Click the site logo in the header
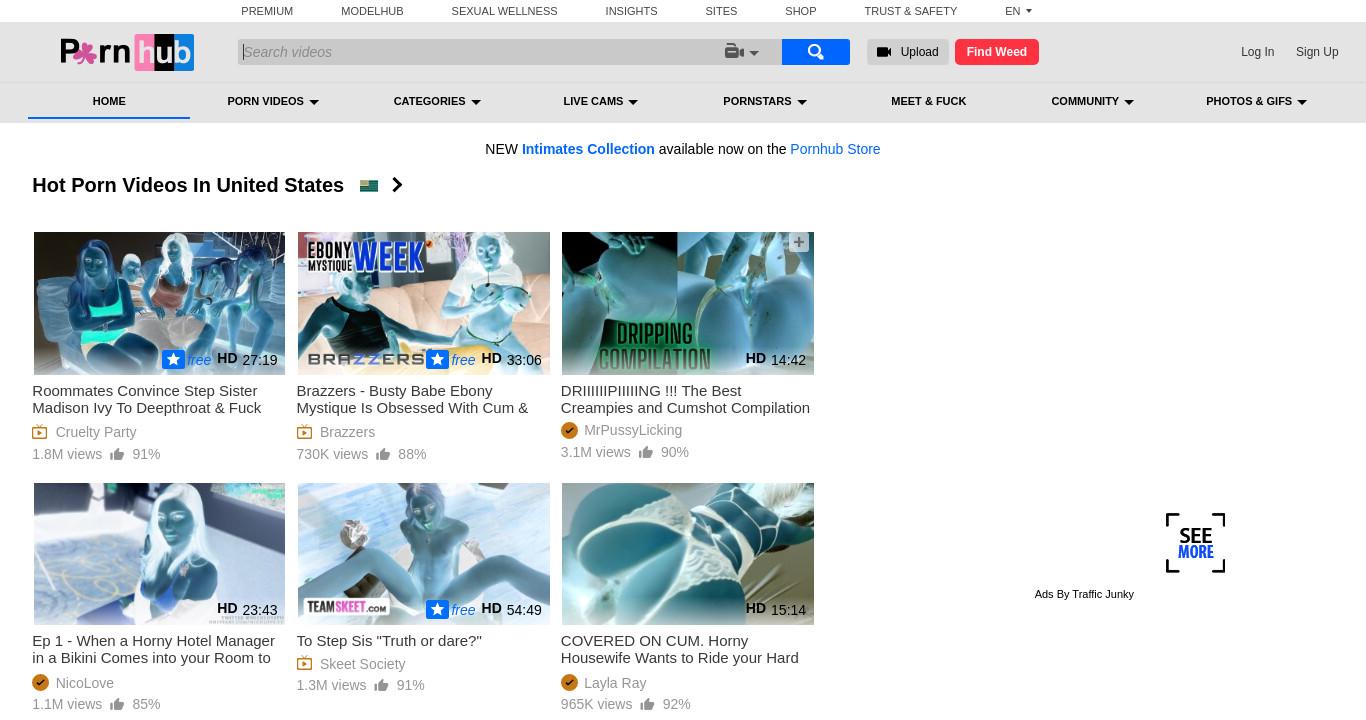This screenshot has height=720, width=1366. (x=127, y=52)
